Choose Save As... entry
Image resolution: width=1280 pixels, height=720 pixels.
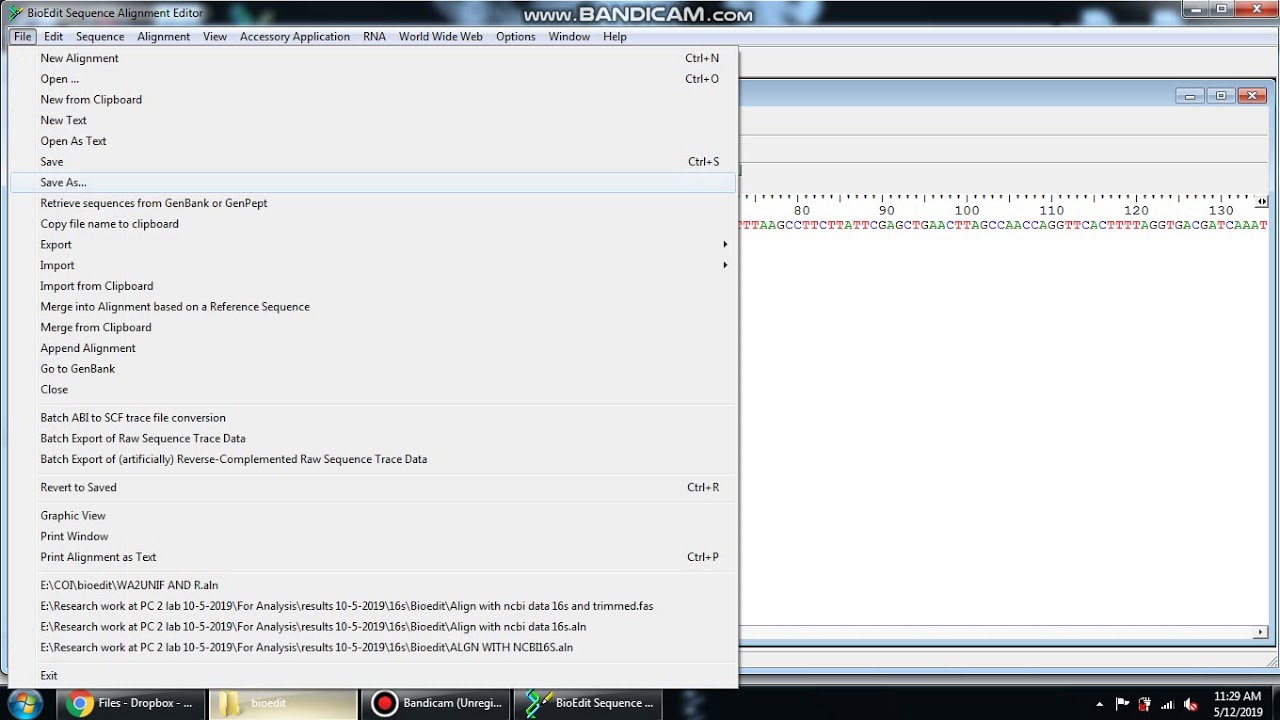click(x=373, y=182)
